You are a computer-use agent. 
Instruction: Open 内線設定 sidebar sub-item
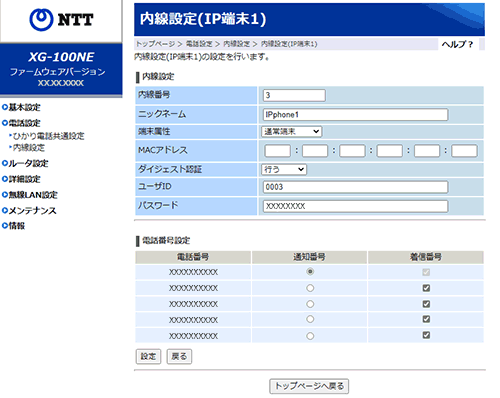[27, 148]
